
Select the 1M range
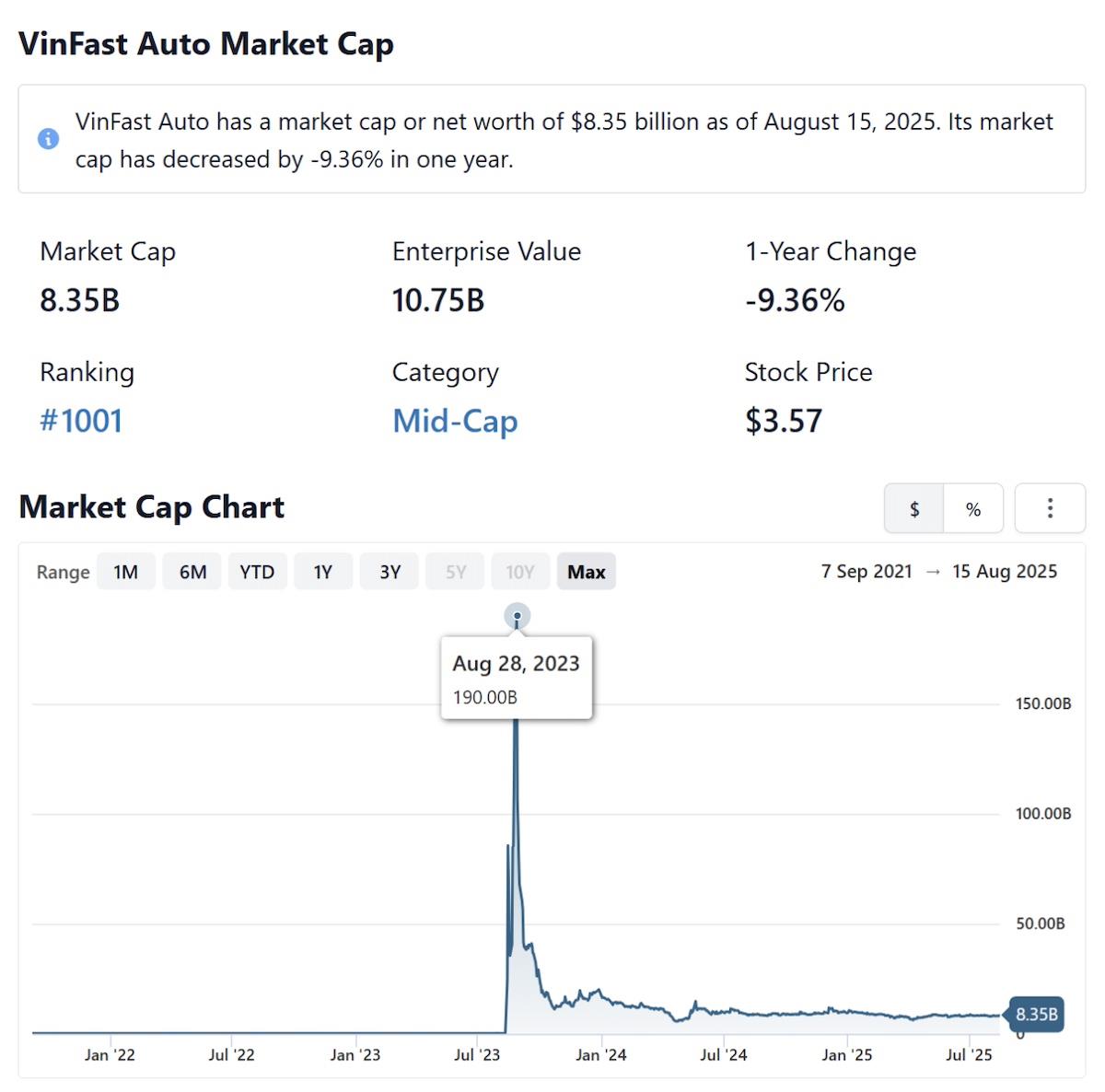coord(126,572)
